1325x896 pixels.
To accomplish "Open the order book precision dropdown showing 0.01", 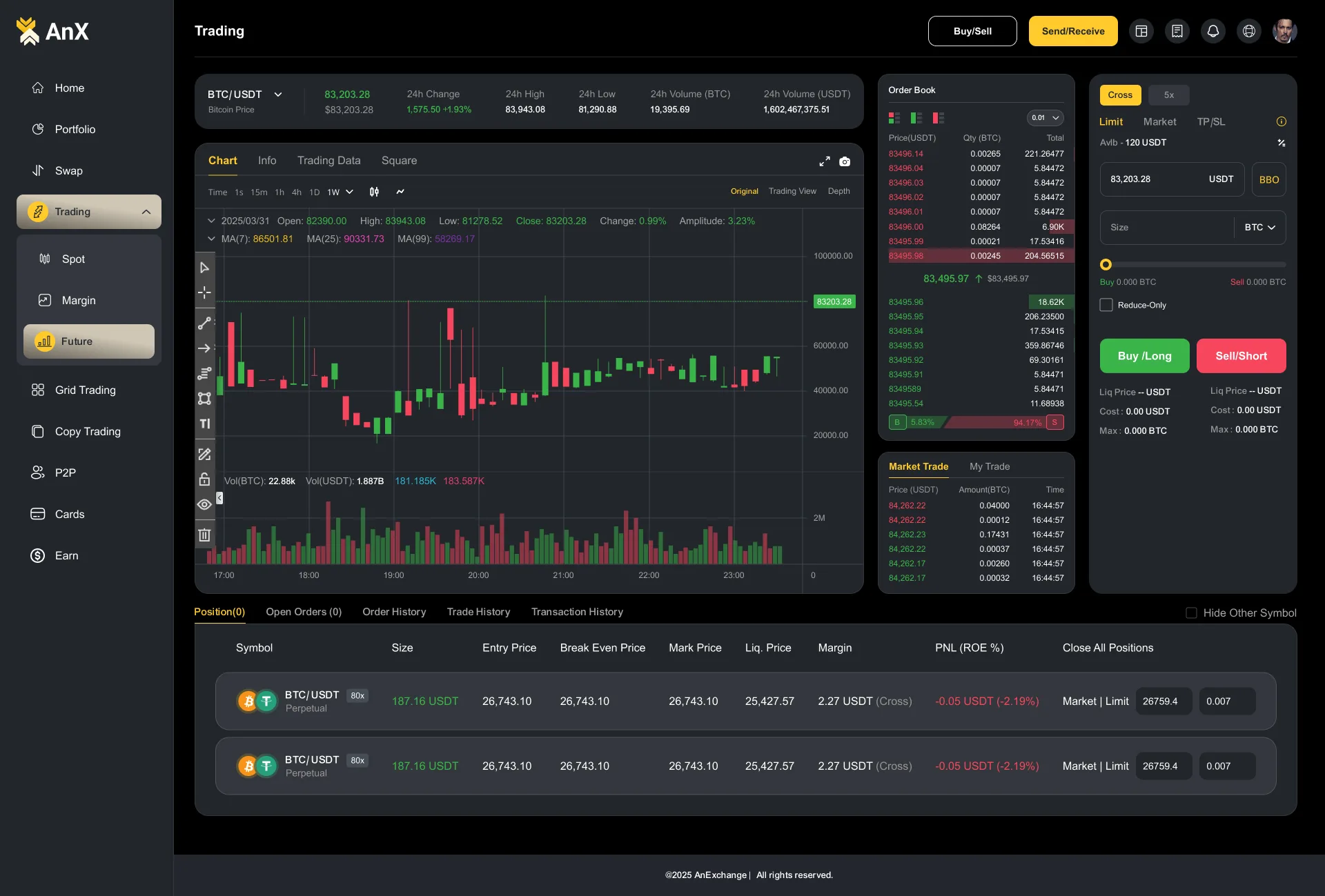I will click(x=1044, y=117).
